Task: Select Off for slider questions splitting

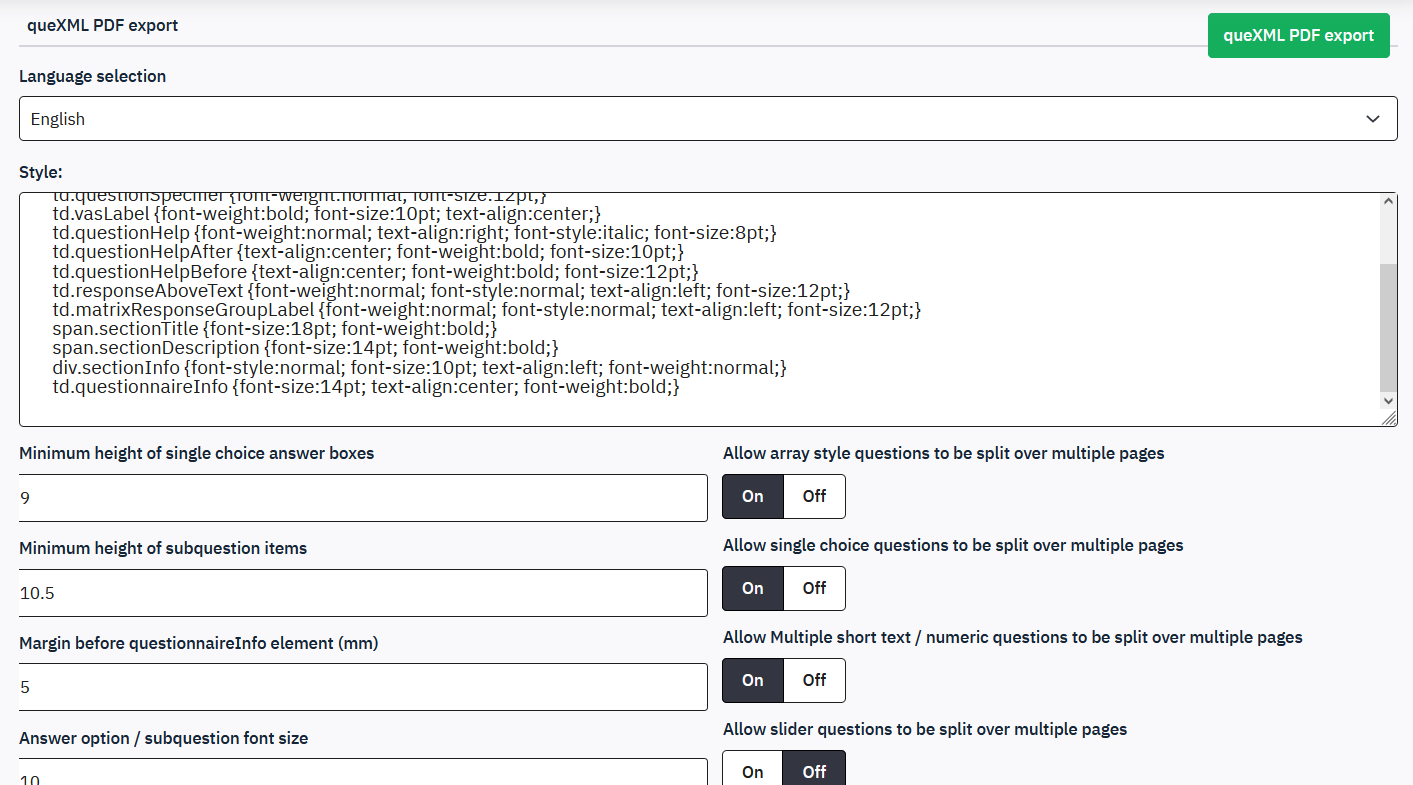Action: coord(814,771)
